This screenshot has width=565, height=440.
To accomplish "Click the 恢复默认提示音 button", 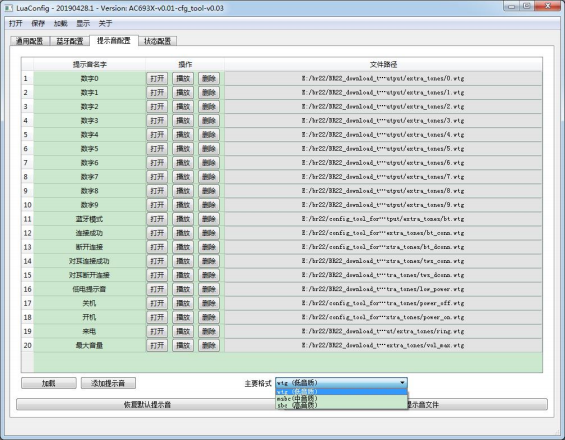I will point(147,405).
